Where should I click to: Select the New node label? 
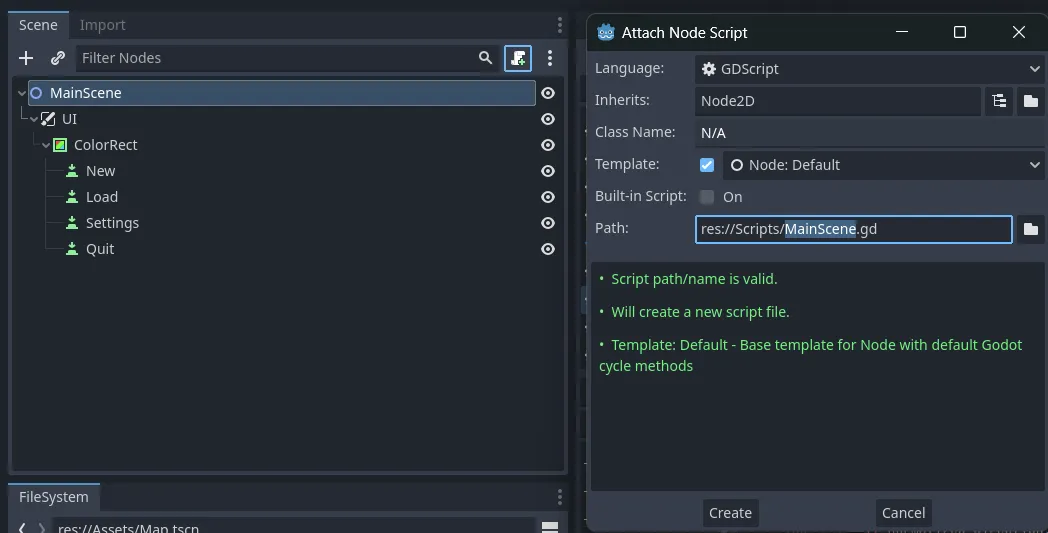[100, 171]
